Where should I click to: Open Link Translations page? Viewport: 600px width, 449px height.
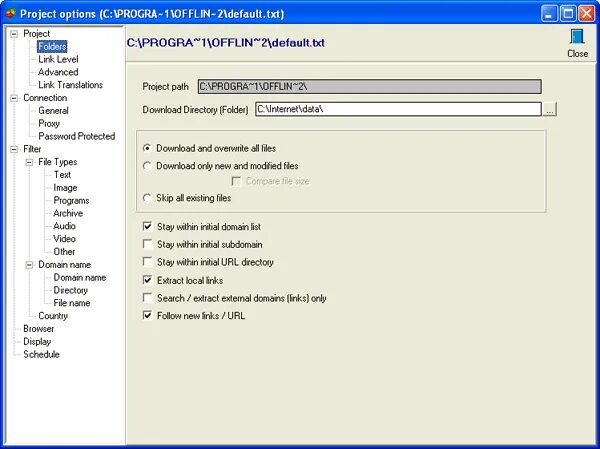70,85
